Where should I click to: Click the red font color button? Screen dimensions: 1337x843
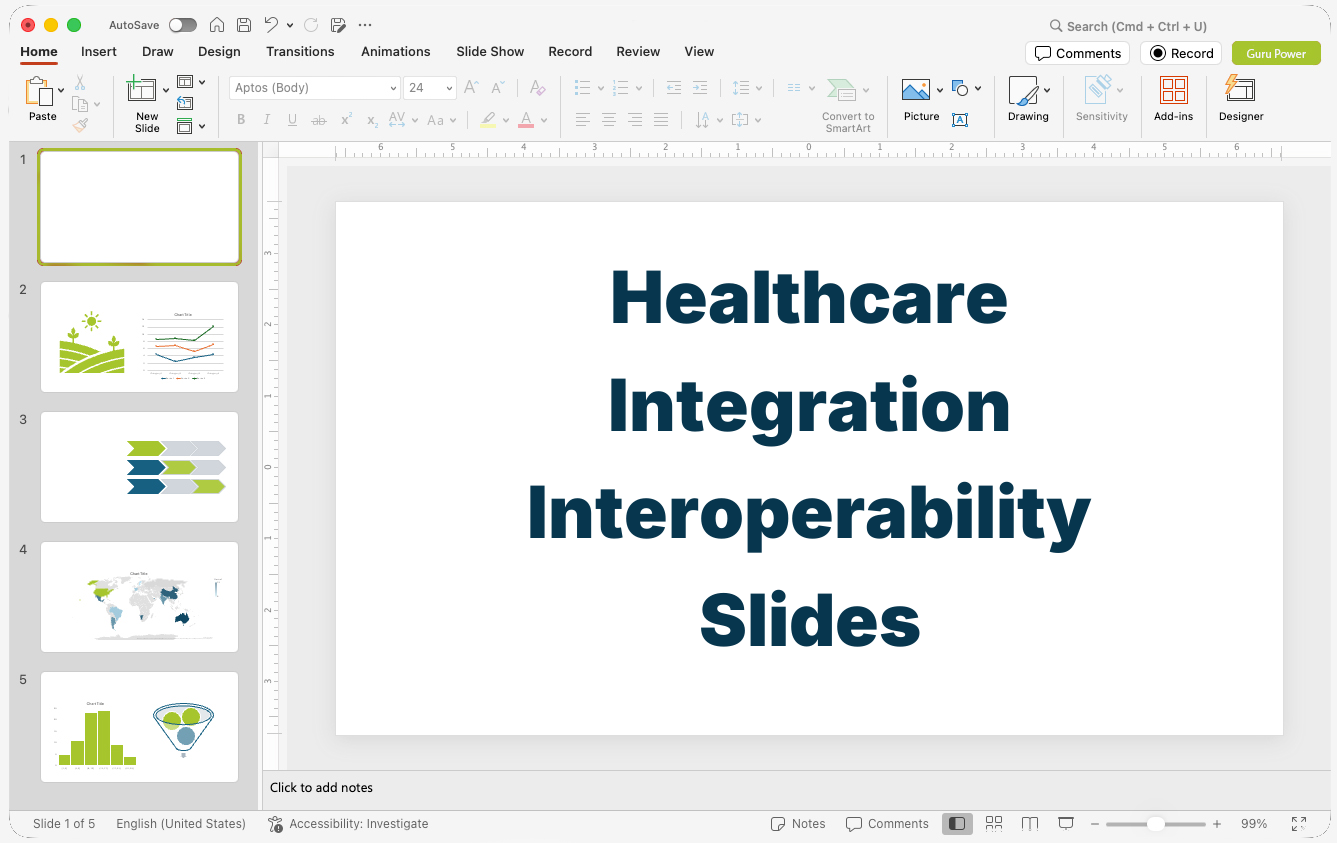(526, 120)
